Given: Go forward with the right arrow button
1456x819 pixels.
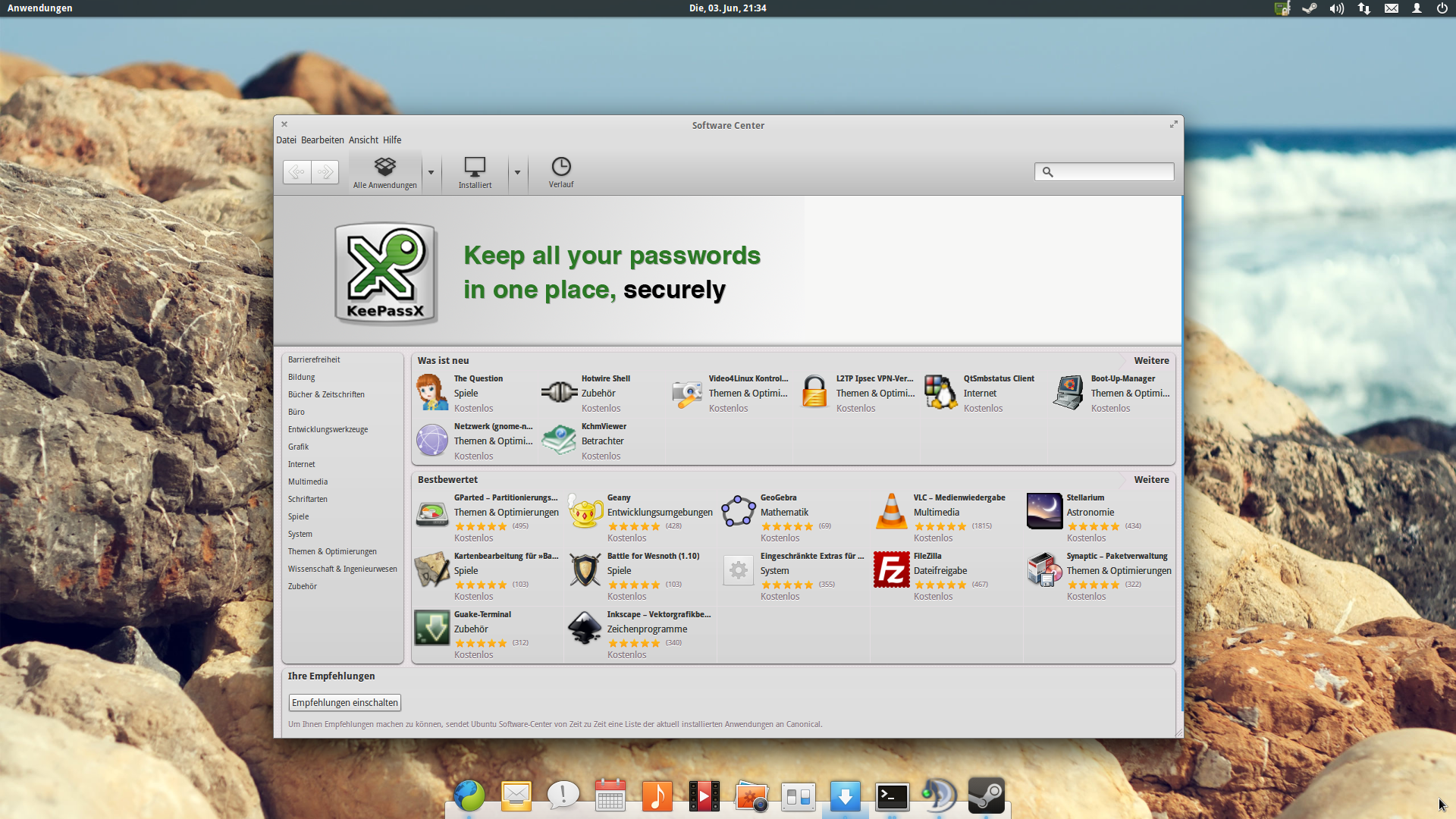Looking at the screenshot, I should click(x=325, y=172).
